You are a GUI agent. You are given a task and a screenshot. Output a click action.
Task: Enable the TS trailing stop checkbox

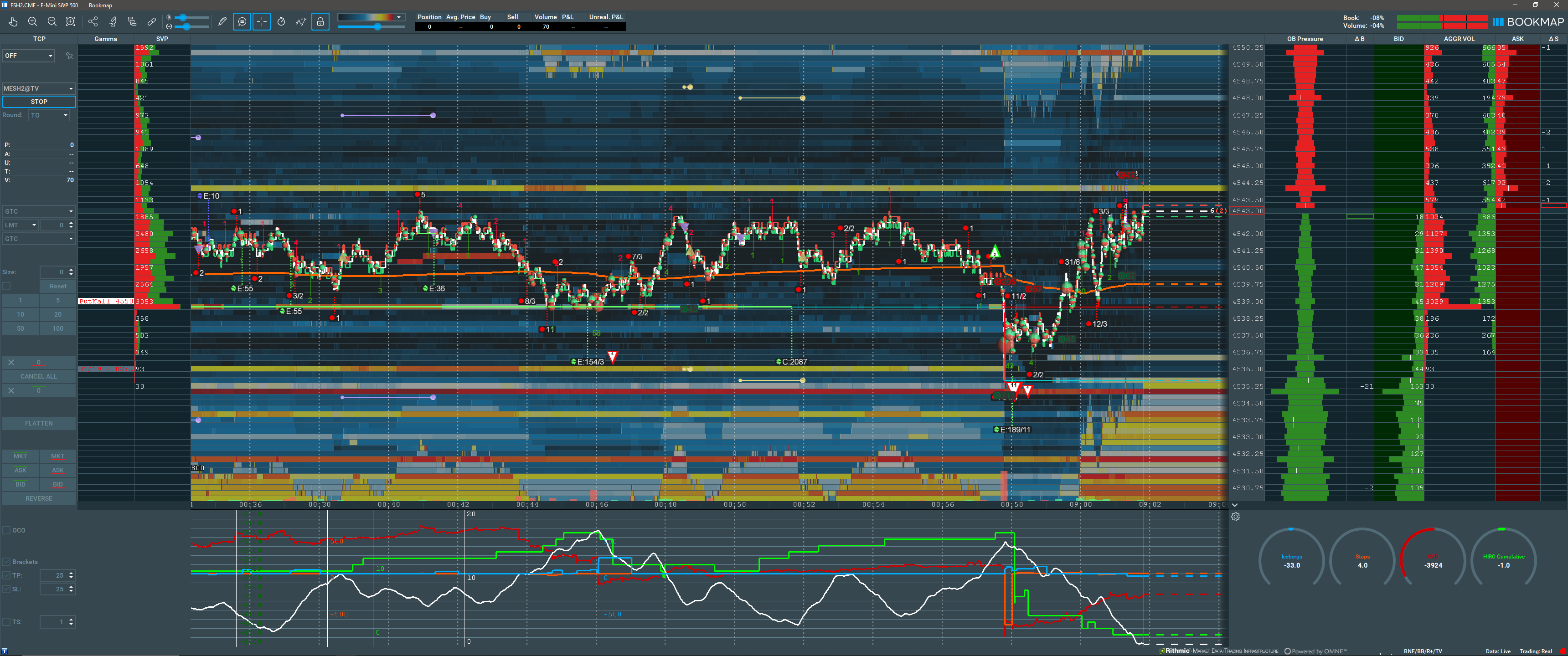pos(7,622)
